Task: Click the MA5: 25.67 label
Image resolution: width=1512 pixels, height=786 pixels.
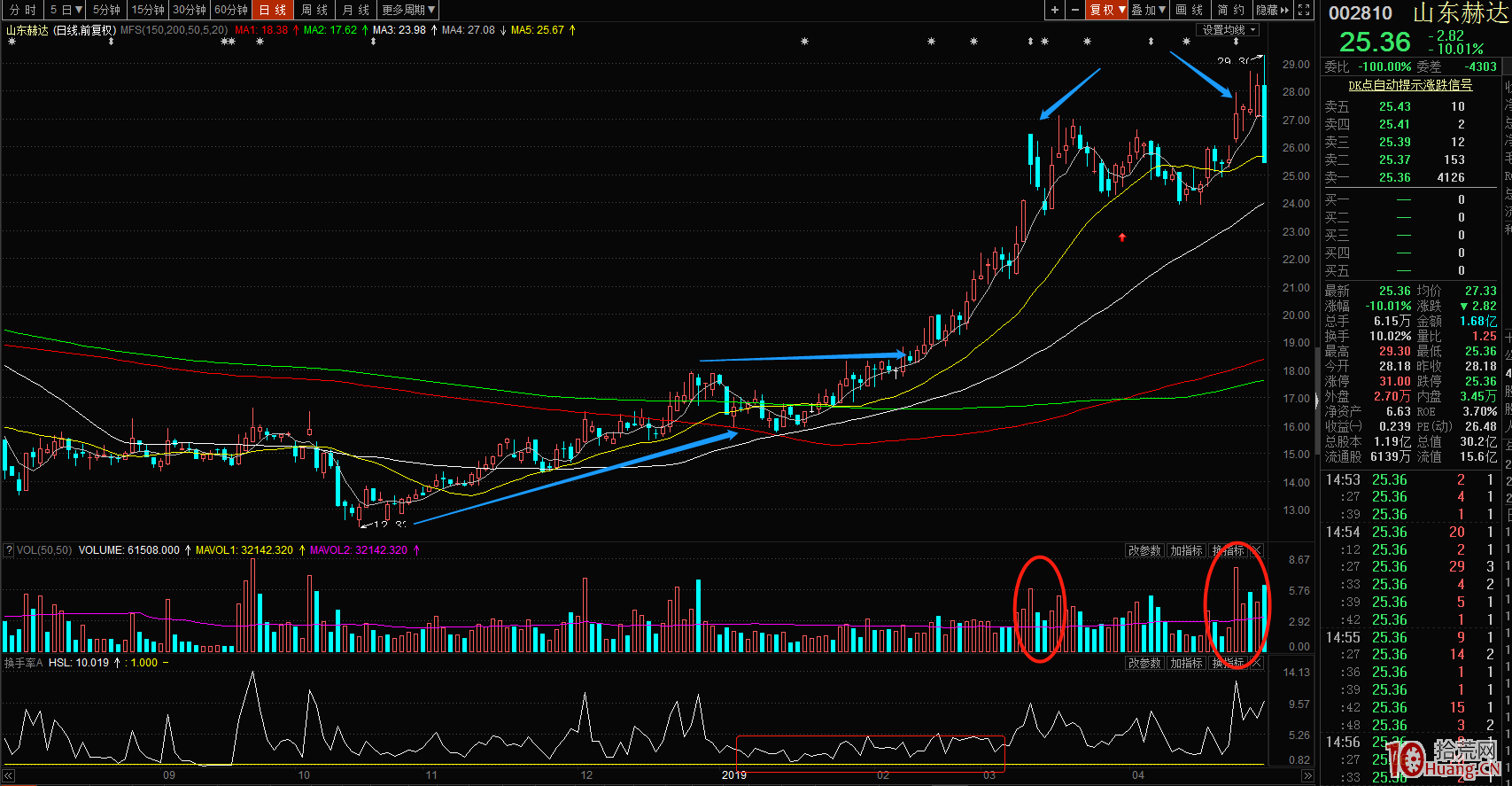Action: tap(538, 30)
